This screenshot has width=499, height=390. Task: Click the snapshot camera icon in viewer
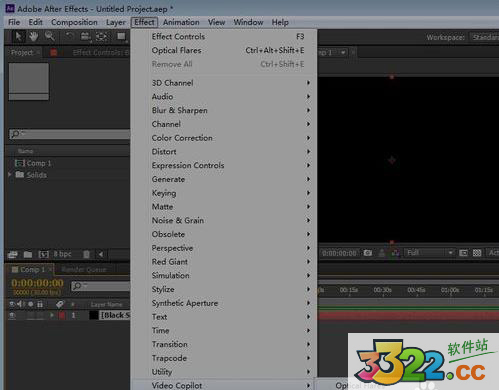coord(368,253)
